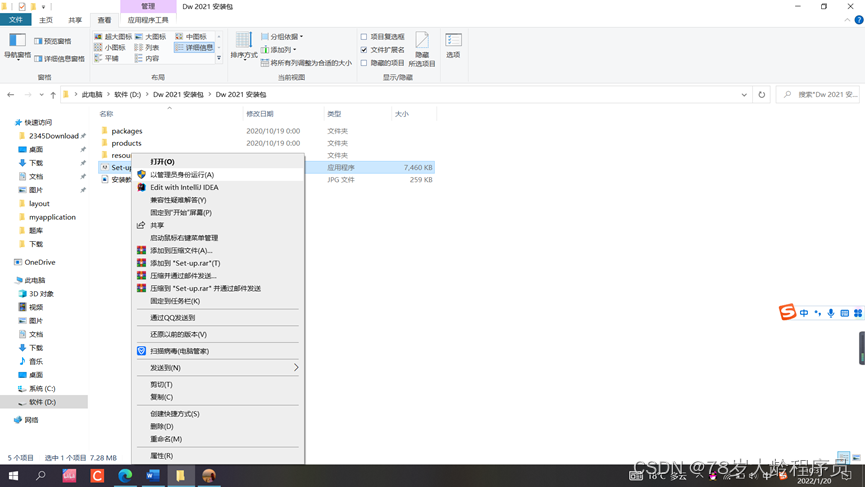Uncheck the 文件扩展名 checkbox
The image size is (865, 487).
pyautogui.click(x=364, y=50)
